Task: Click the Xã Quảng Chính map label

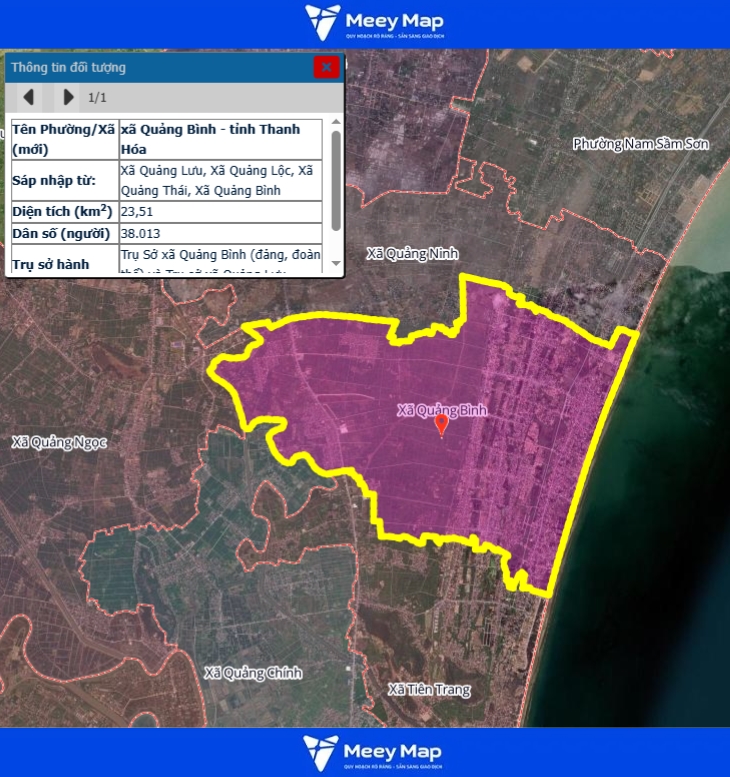Action: [x=252, y=673]
